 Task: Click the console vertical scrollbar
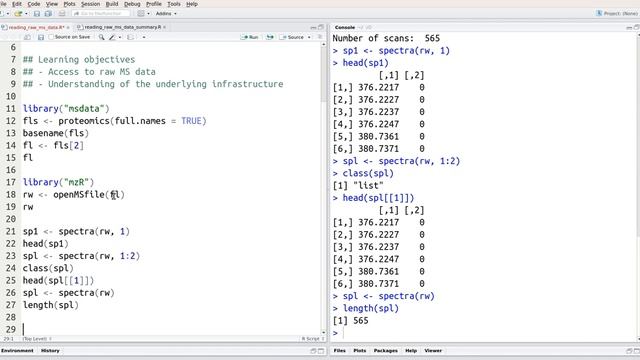[x=638, y=188]
